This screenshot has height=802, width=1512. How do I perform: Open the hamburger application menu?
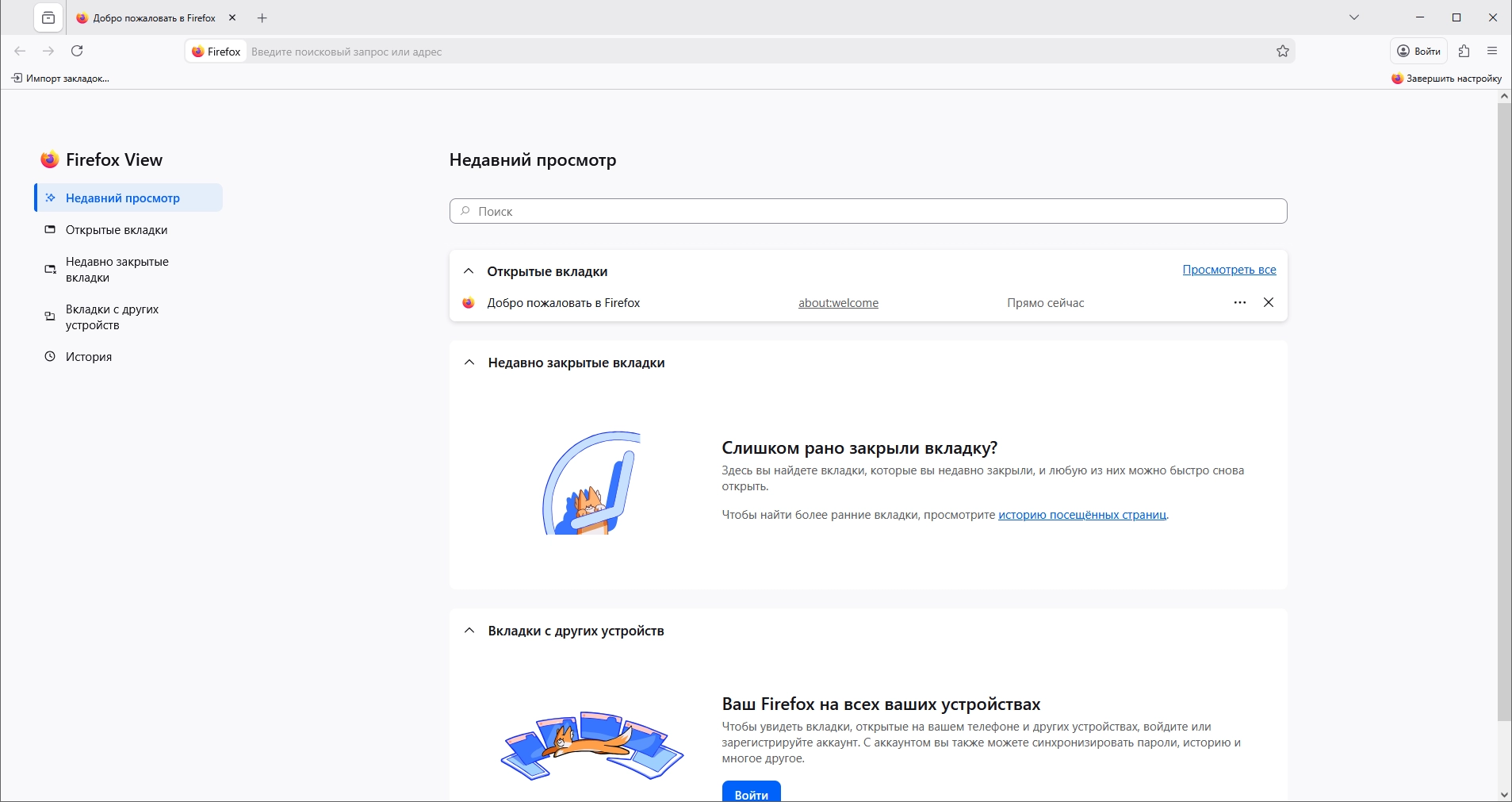(x=1492, y=51)
